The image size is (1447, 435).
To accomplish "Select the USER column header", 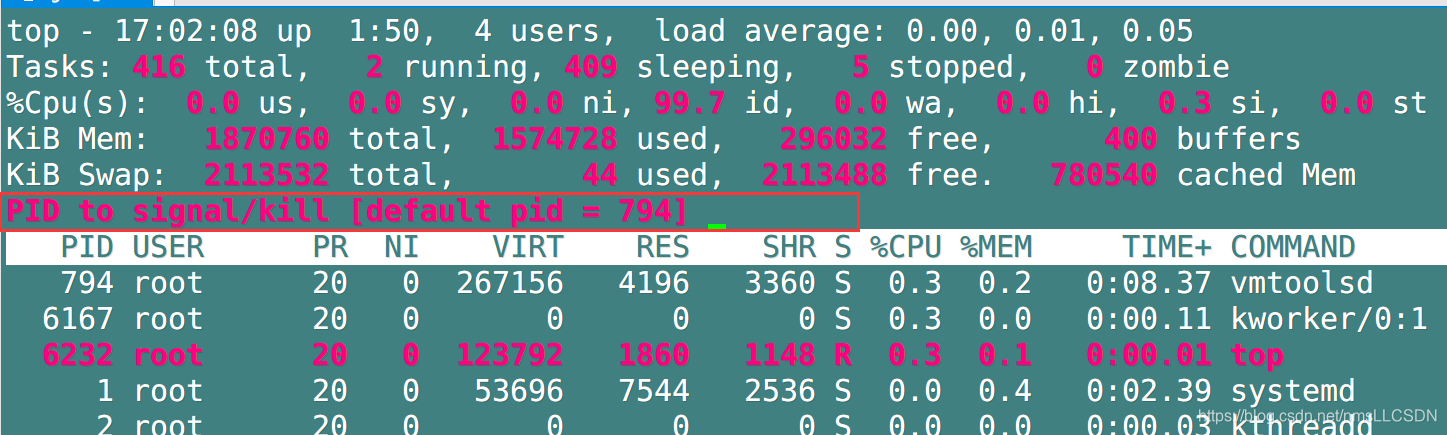I will click(168, 247).
